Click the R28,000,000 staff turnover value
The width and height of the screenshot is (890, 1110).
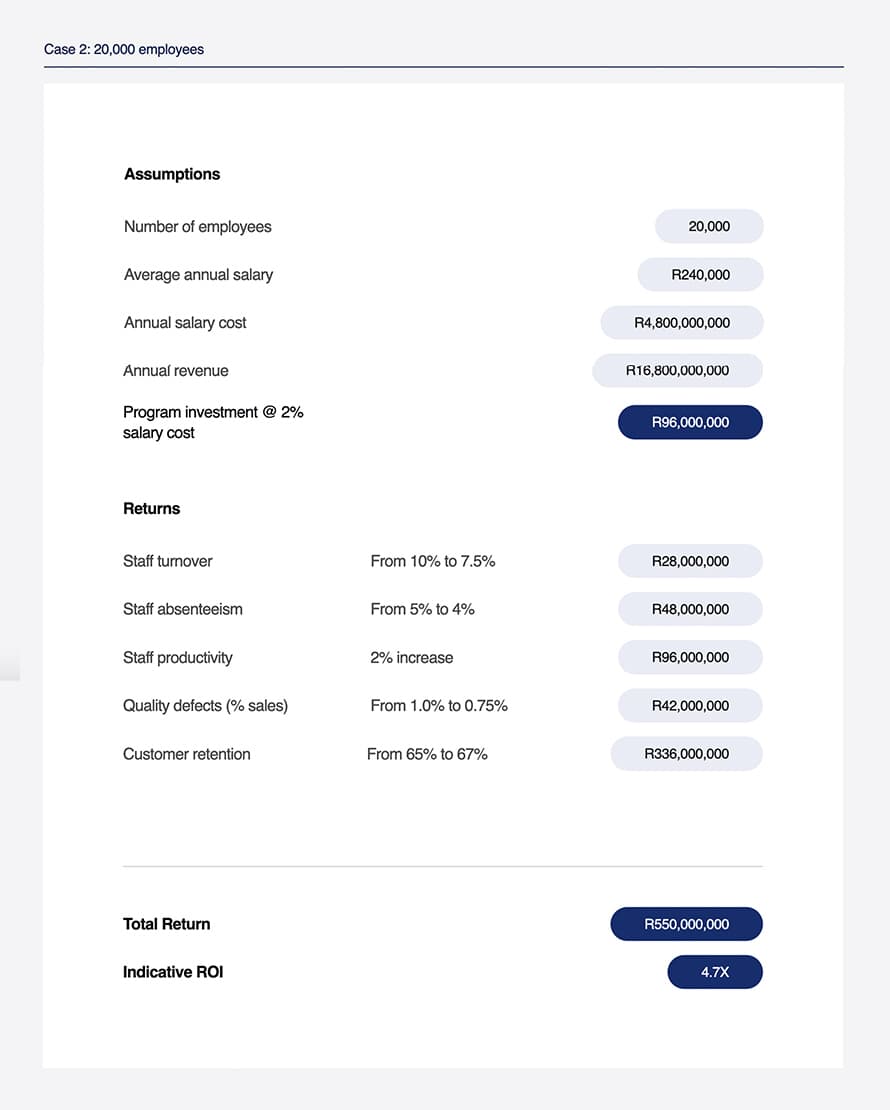tap(690, 561)
